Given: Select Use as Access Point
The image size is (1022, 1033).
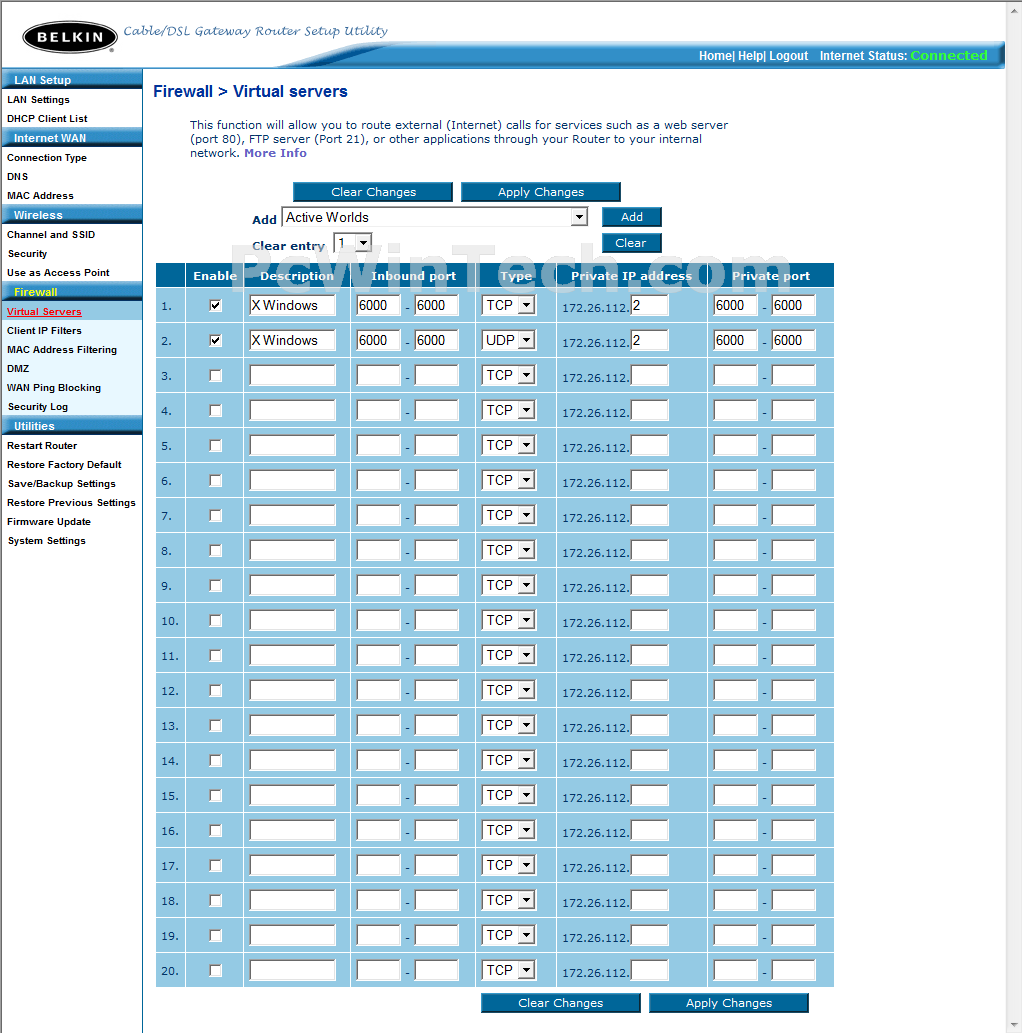Looking at the screenshot, I should click(58, 273).
